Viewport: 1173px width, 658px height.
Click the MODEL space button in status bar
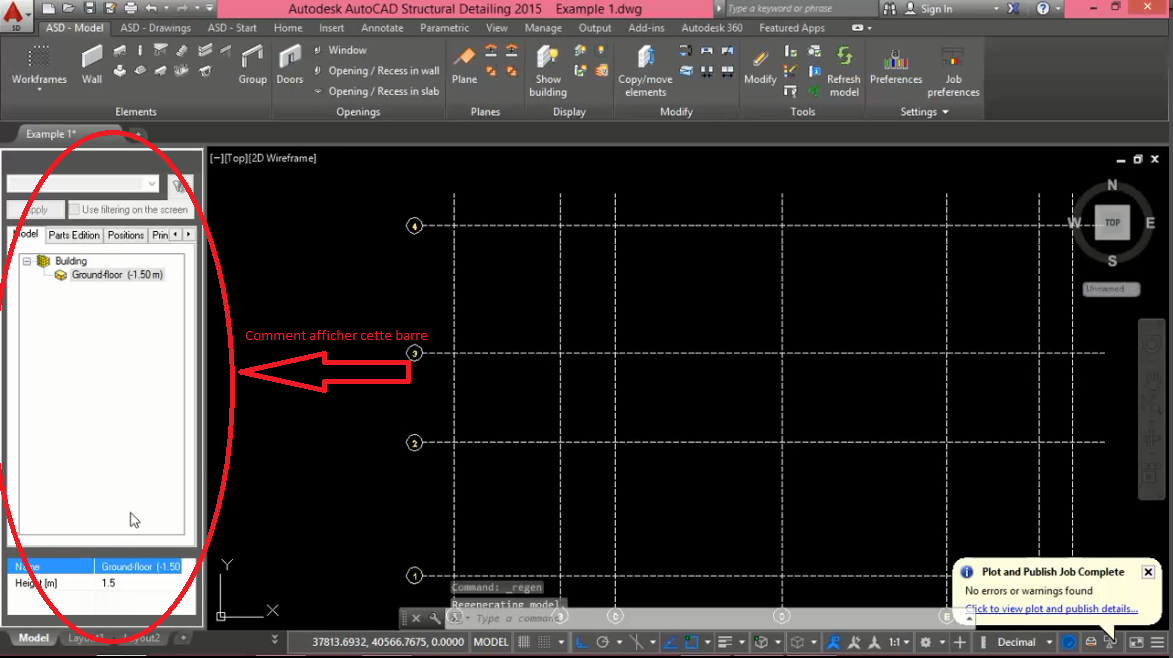[x=491, y=642]
